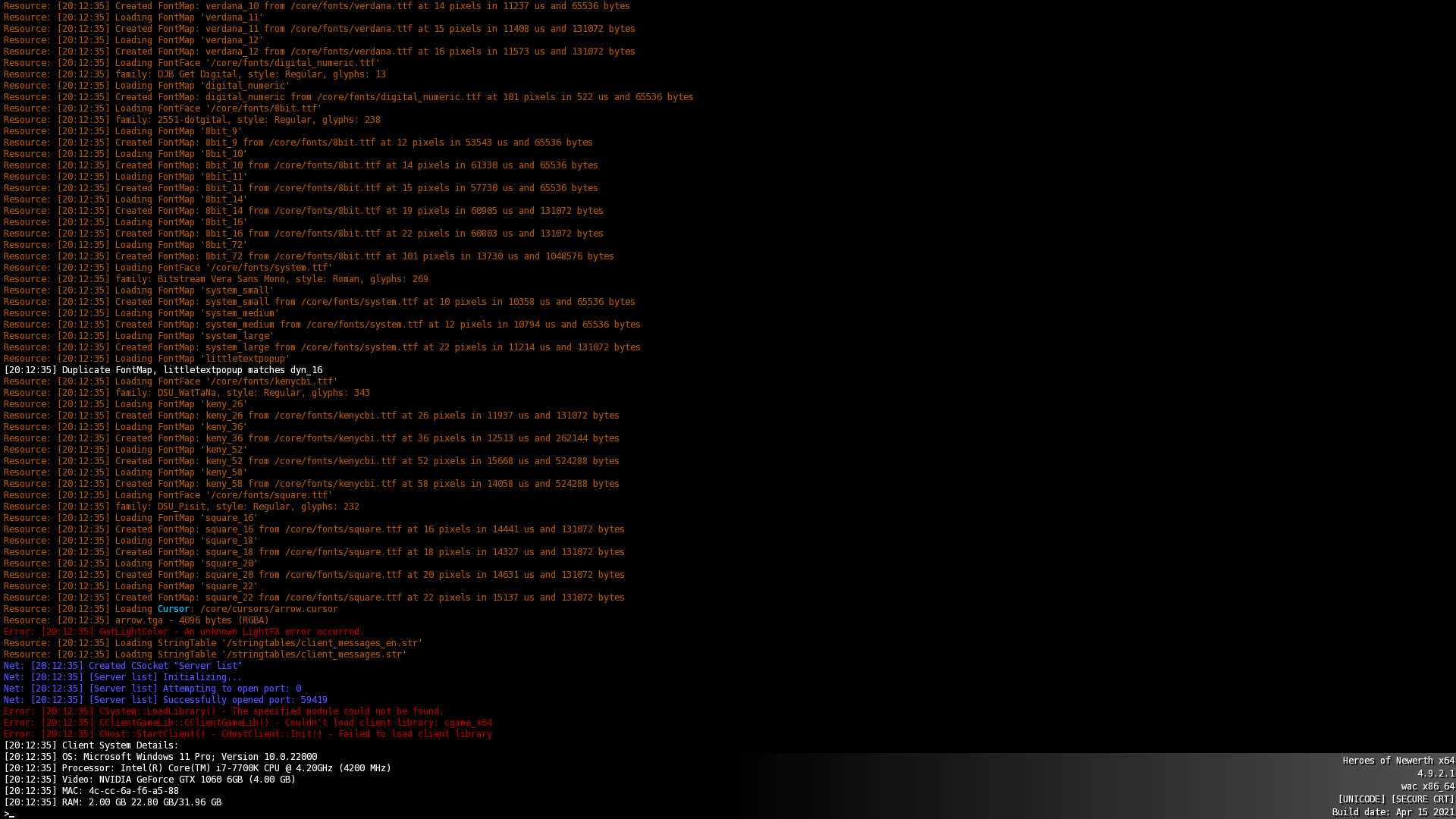Viewport: 1456px width, 819px height.
Task: Select the Processor Intel Core i7-7700K line
Action: [197, 768]
